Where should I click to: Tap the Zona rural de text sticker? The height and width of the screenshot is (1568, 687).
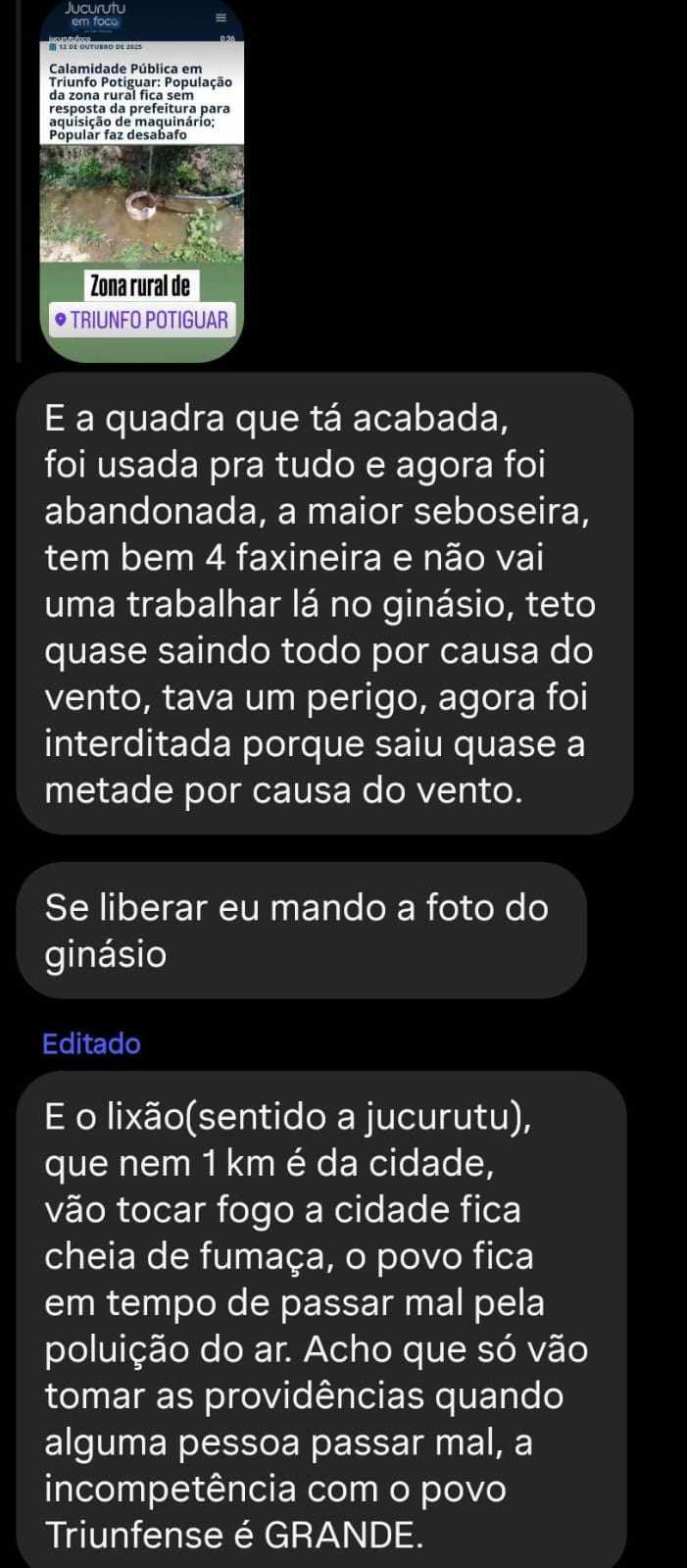point(140,286)
